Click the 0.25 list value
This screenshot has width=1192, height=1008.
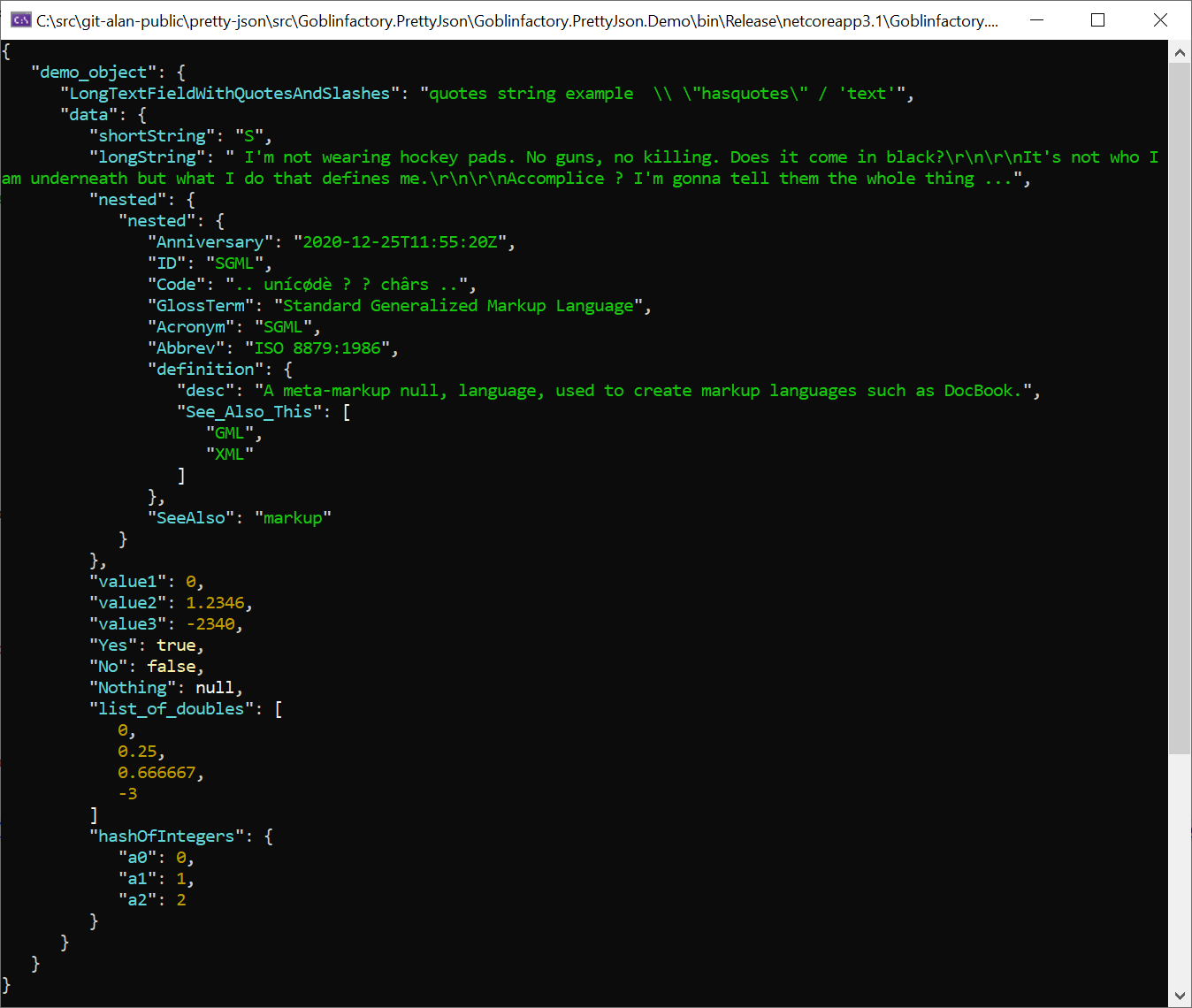pyautogui.click(x=137, y=752)
